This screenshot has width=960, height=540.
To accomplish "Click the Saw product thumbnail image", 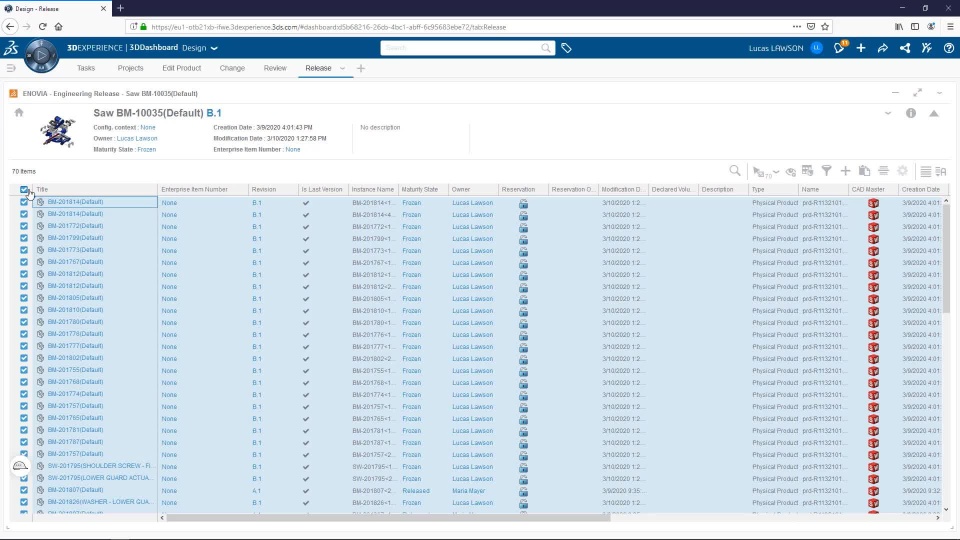I will pos(57,131).
